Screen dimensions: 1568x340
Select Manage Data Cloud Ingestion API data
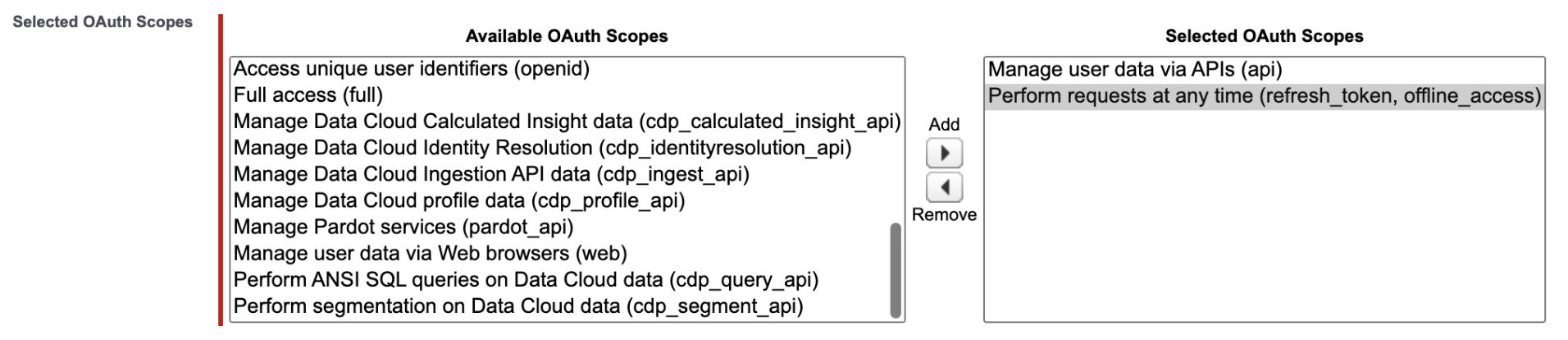tap(491, 174)
